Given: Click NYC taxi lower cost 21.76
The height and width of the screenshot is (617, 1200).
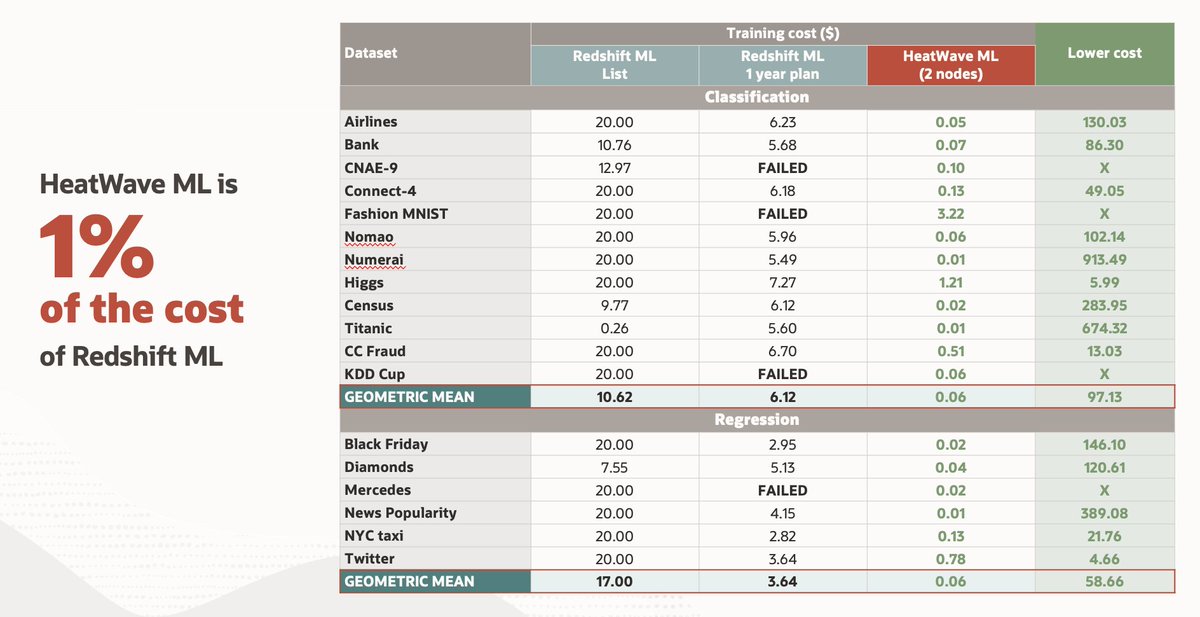Looking at the screenshot, I should coord(1104,536).
